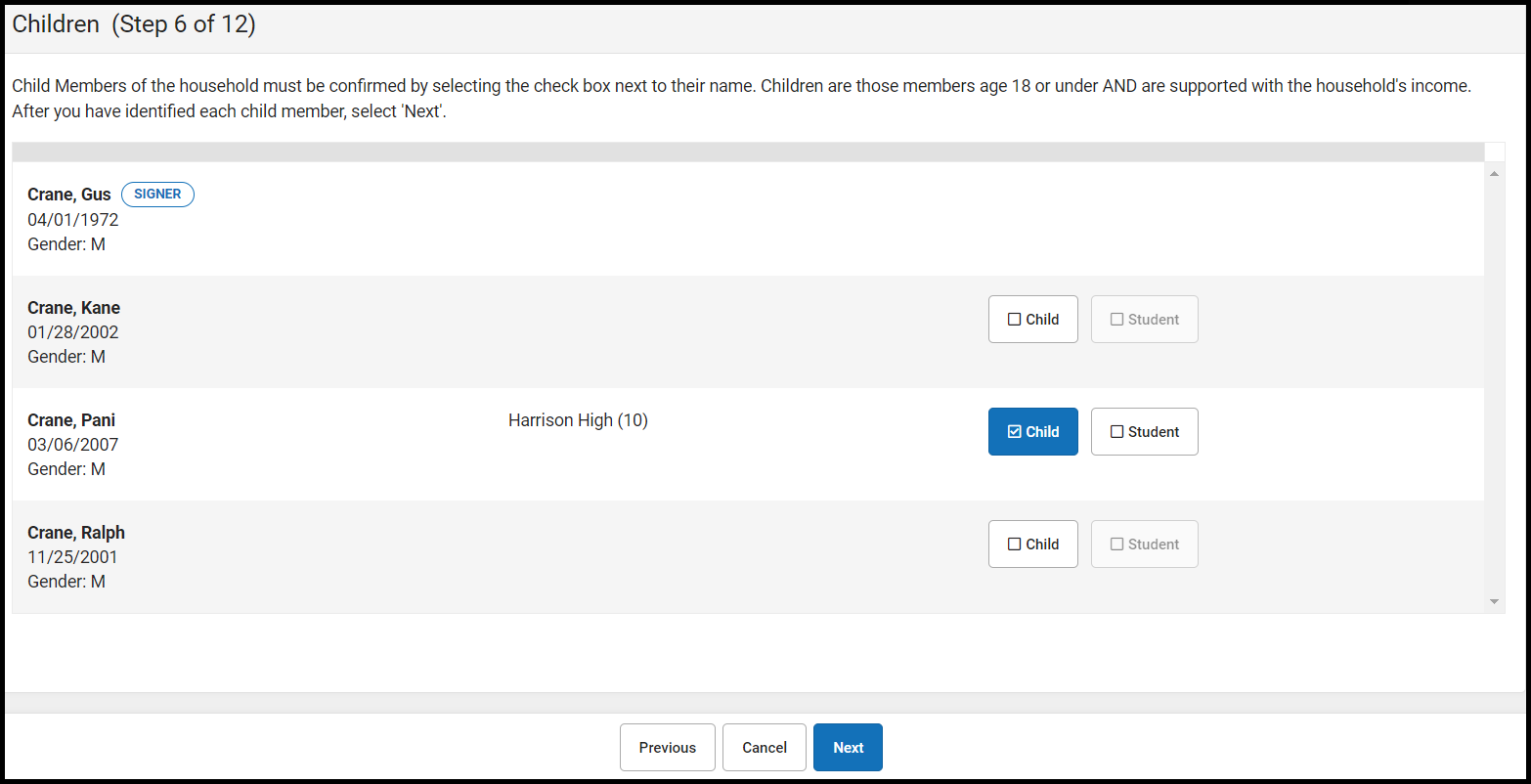Image resolution: width=1531 pixels, height=784 pixels.
Task: Click the greyed Student box for Crane, Ralph
Action: click(1144, 544)
